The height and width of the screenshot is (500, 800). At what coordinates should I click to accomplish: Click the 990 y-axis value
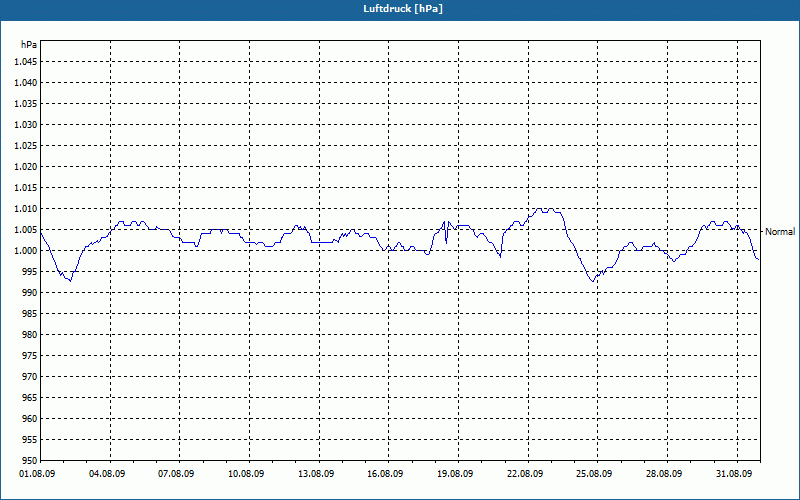30,292
